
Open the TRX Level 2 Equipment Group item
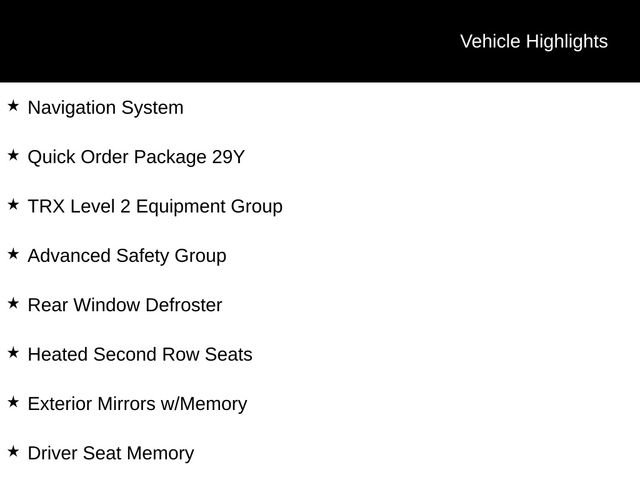coord(155,207)
